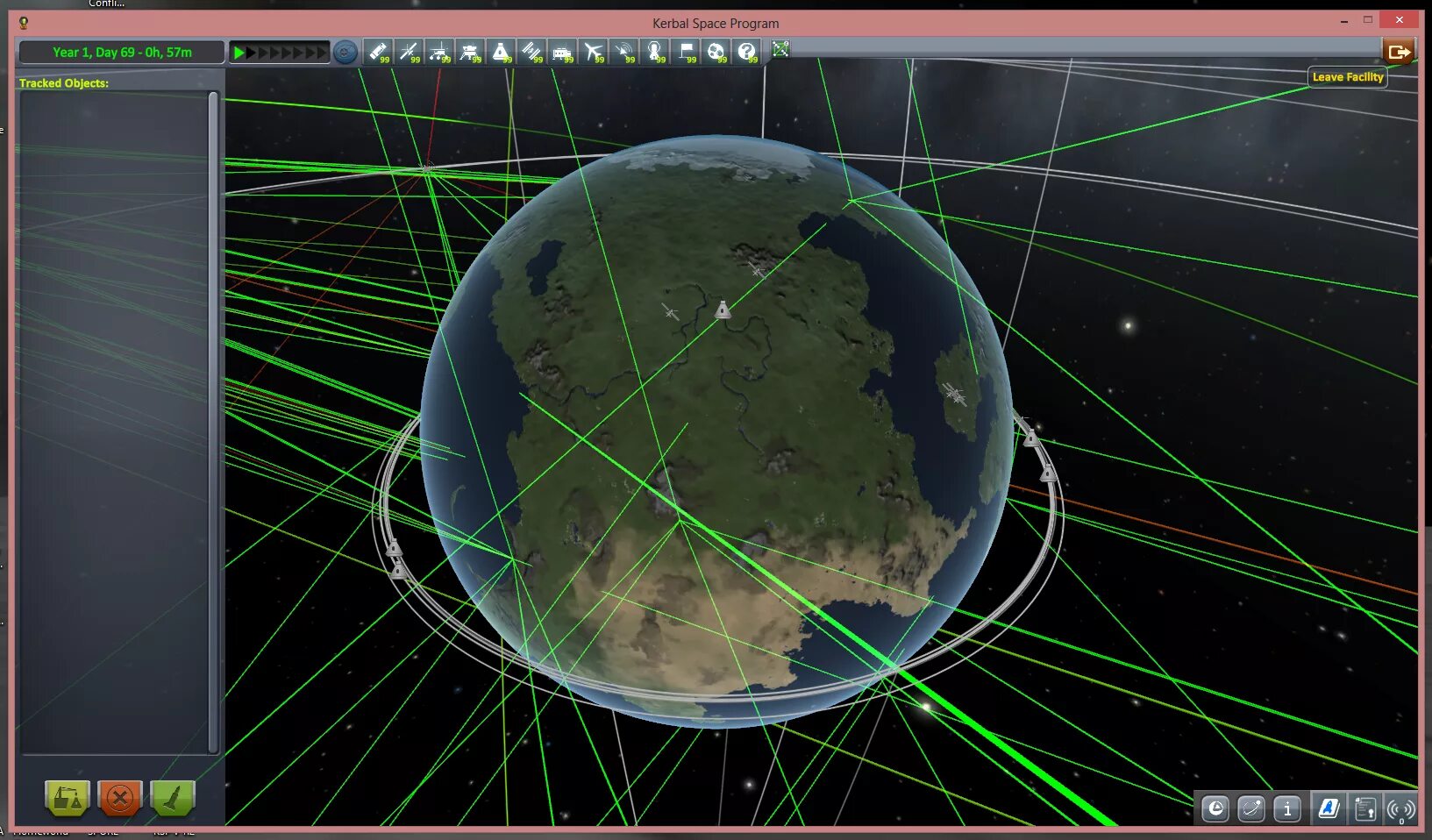Toggle the Plane vessel filter
This screenshot has height=840, width=1432.
[x=594, y=52]
